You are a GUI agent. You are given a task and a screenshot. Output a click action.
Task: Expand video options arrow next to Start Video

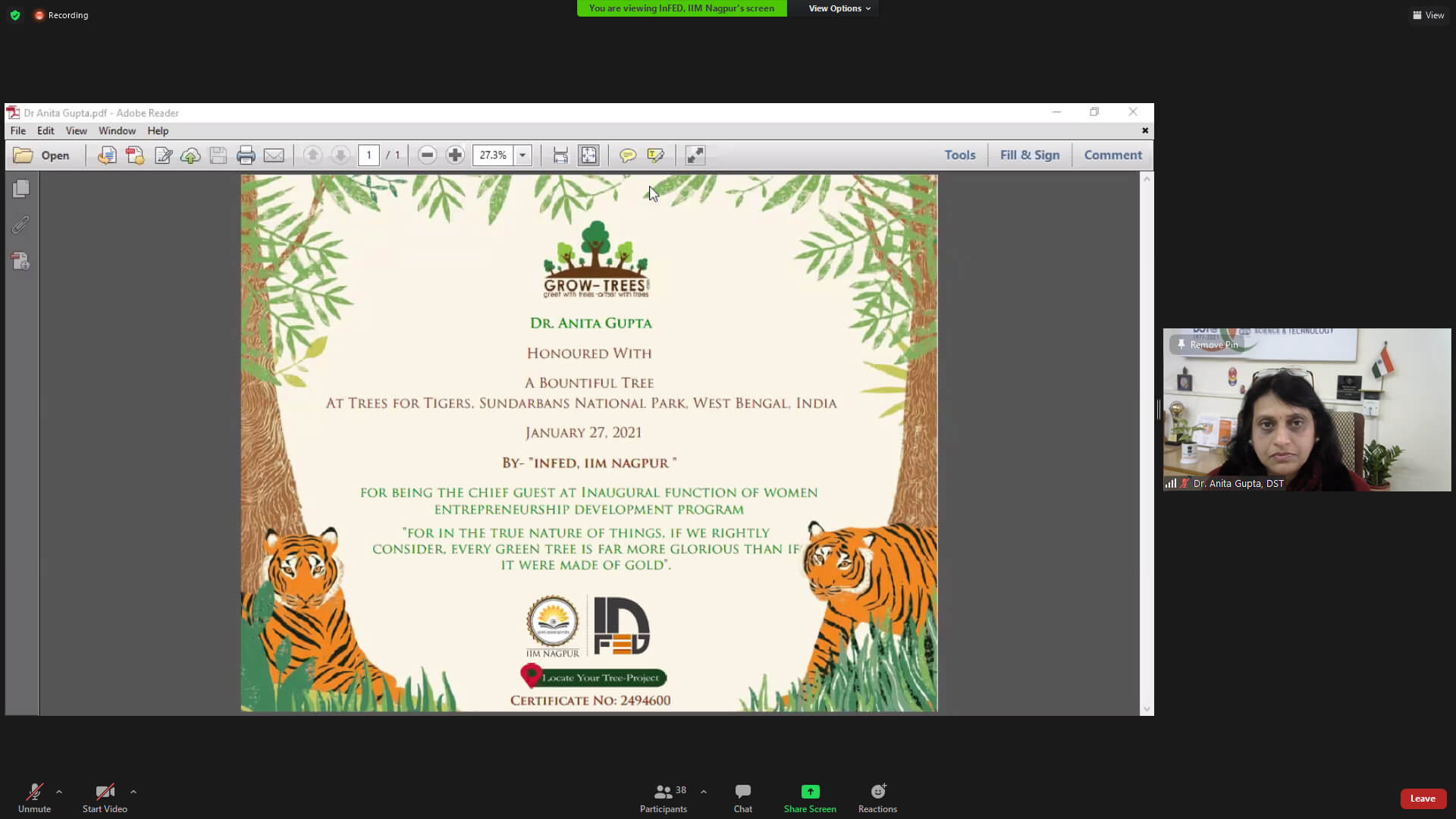[x=133, y=792]
